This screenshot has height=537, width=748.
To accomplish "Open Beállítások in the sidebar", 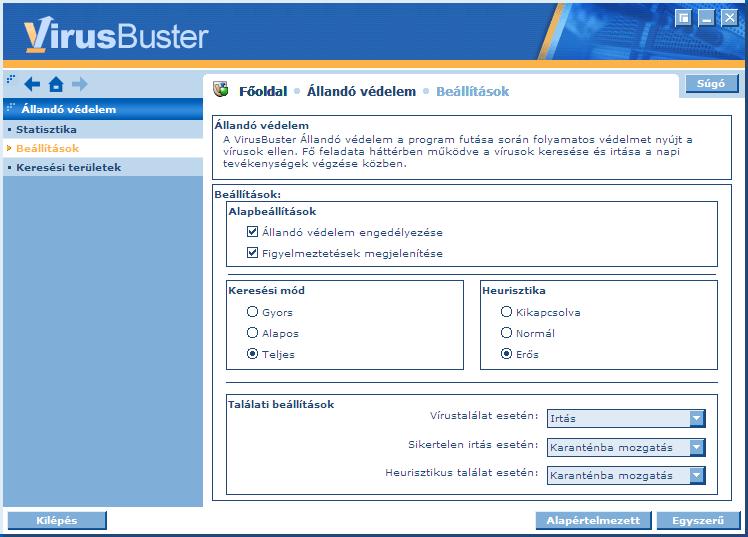I will (x=103, y=148).
